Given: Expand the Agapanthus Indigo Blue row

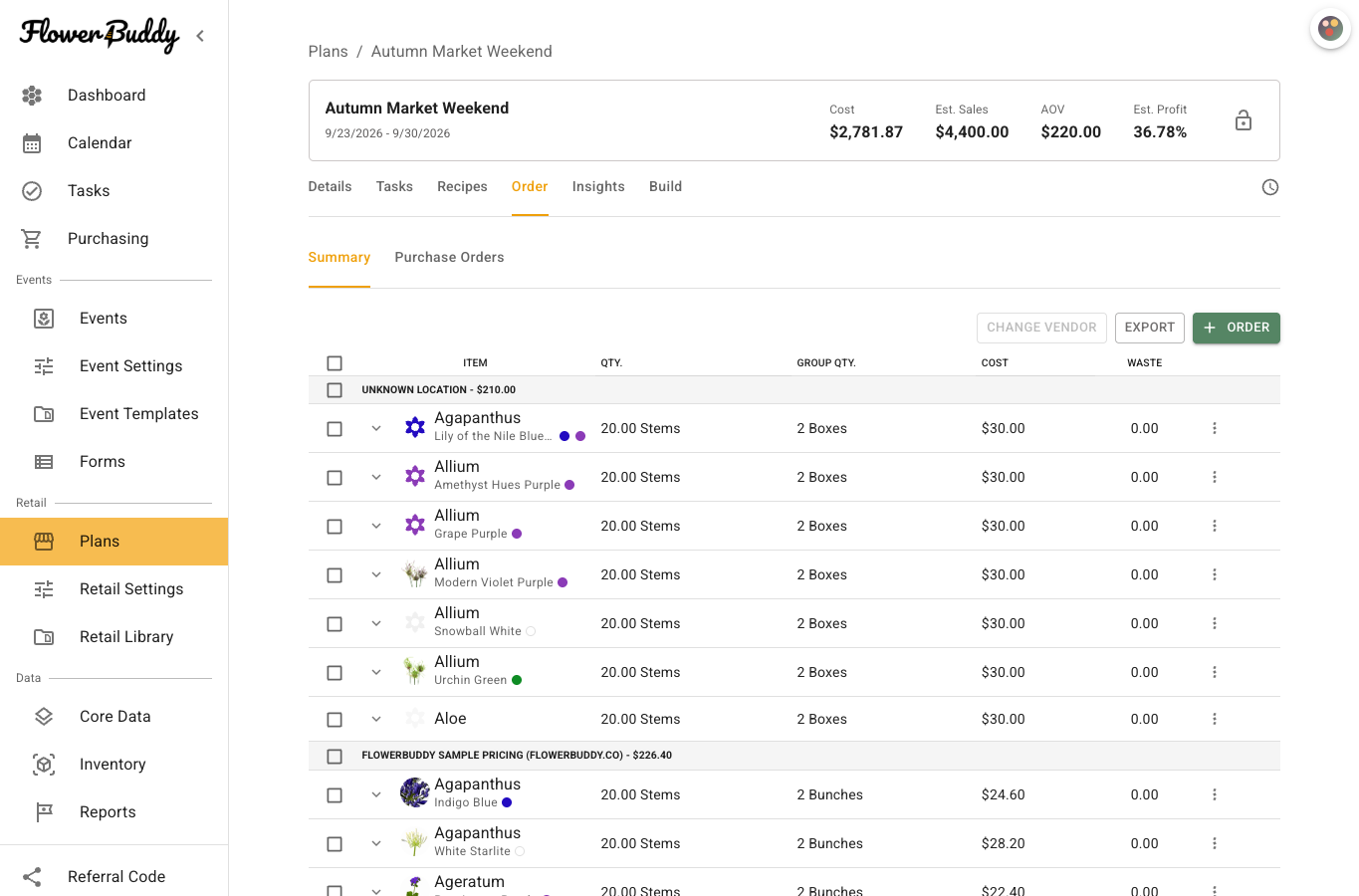Looking at the screenshot, I should 376,794.
